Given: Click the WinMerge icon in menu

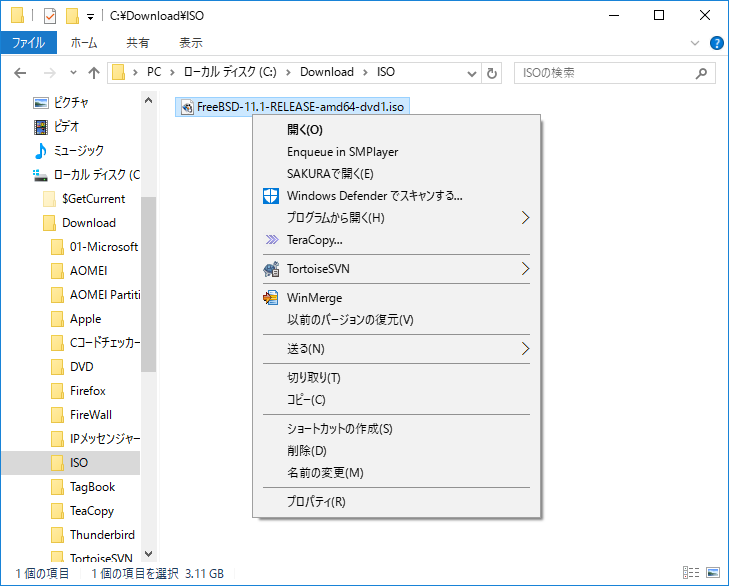Looking at the screenshot, I should tap(271, 298).
